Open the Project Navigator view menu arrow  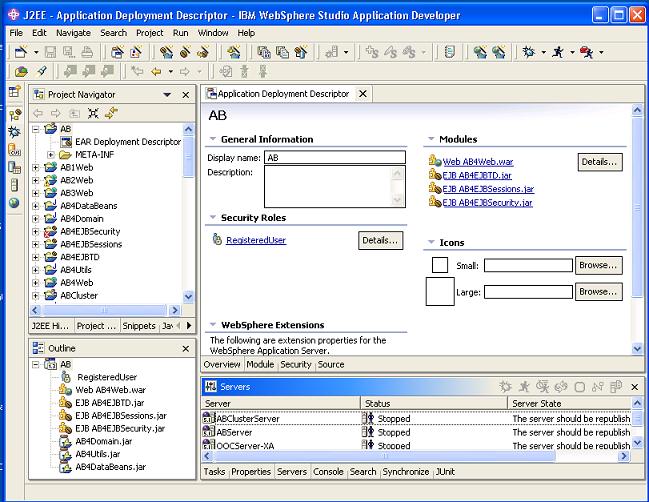(x=167, y=95)
